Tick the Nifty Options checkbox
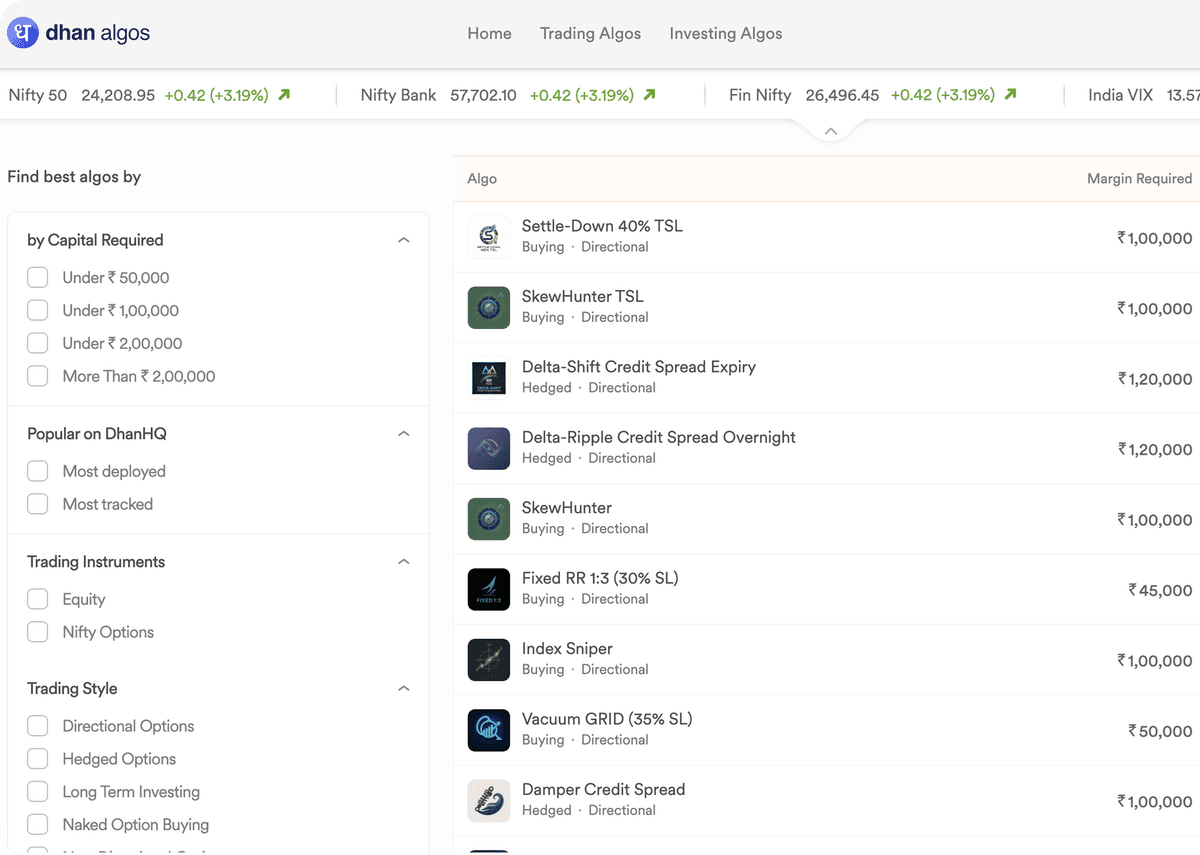Screen dimensions: 1200x855 point(38,632)
